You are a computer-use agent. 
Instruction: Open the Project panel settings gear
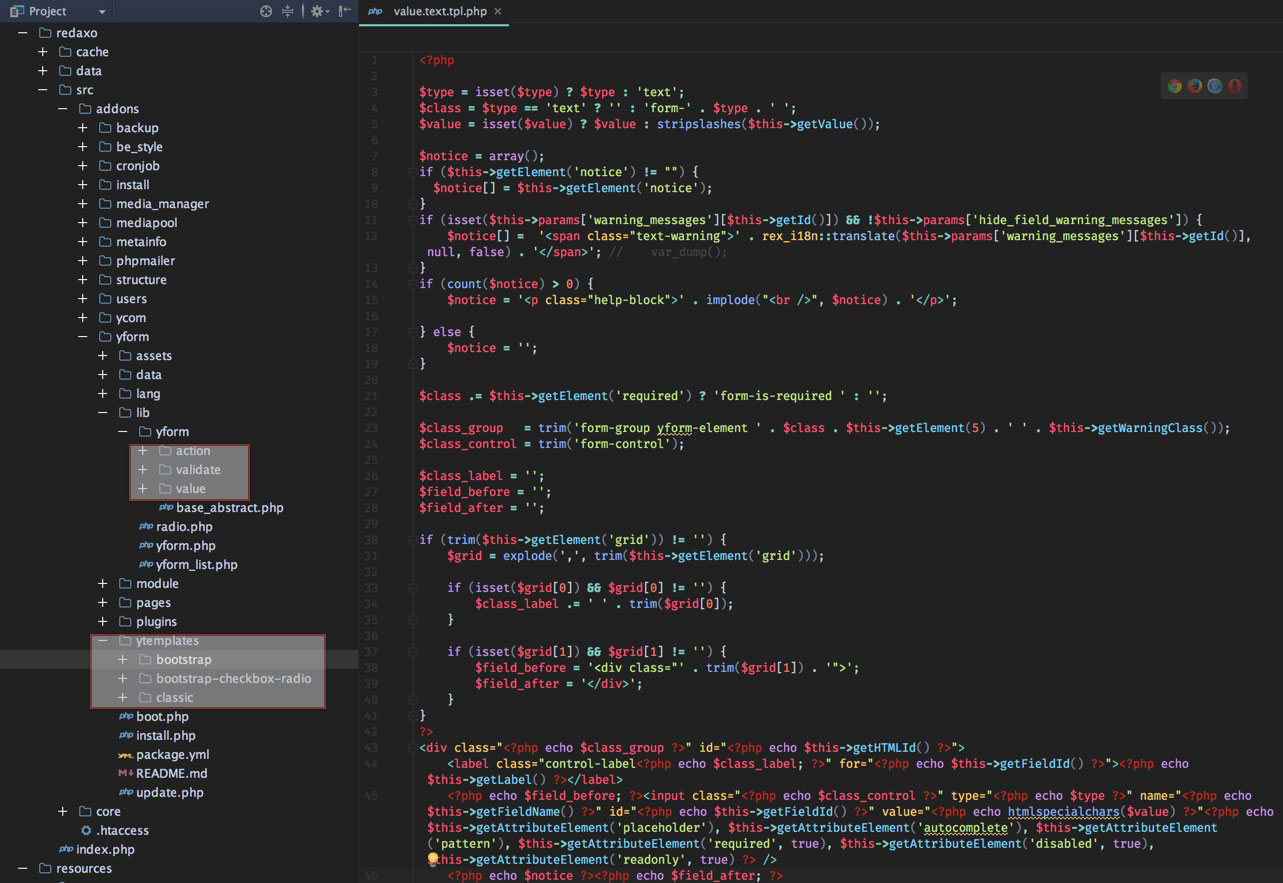[x=317, y=11]
